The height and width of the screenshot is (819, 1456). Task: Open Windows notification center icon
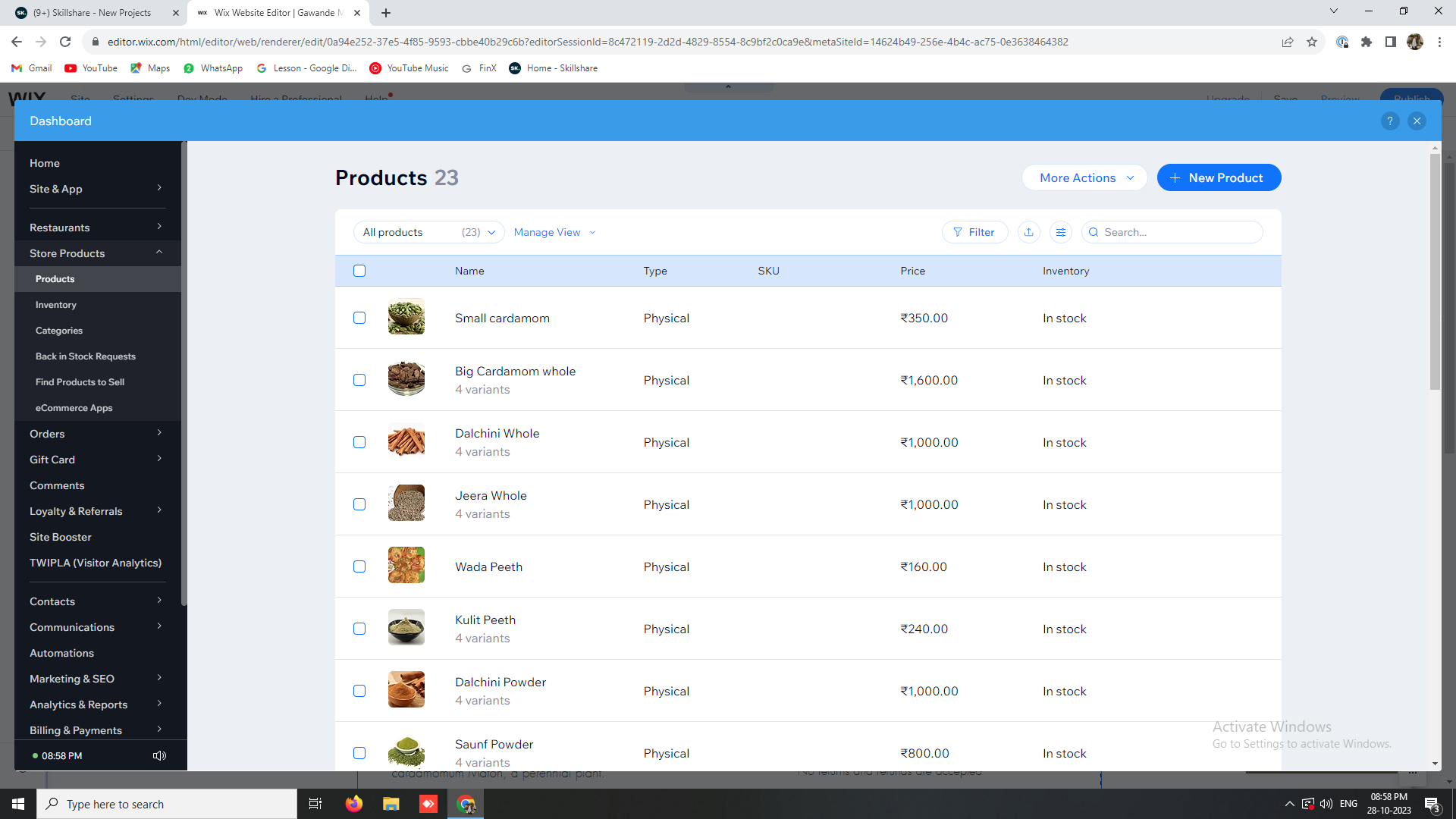pyautogui.click(x=1432, y=804)
